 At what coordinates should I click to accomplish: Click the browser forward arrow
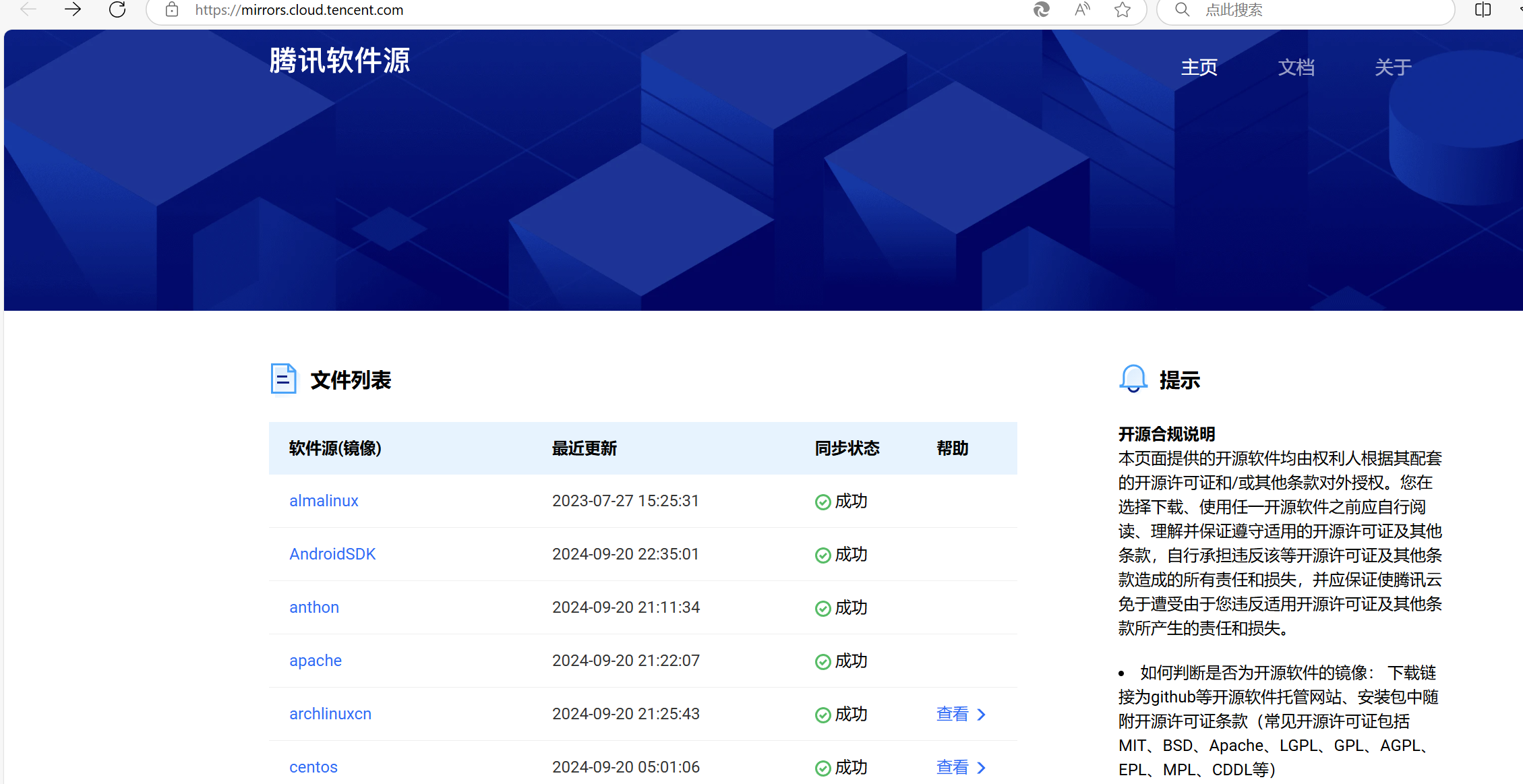click(73, 9)
